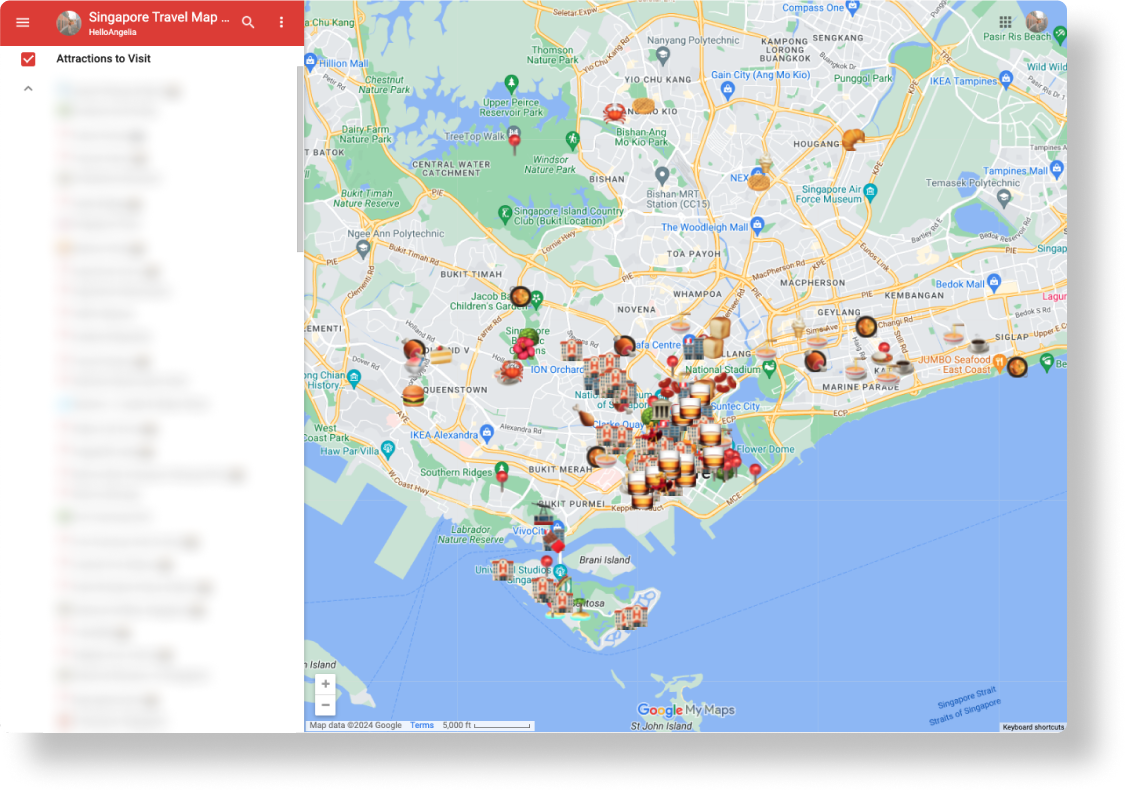Open the hamburger menu in header

(23, 22)
